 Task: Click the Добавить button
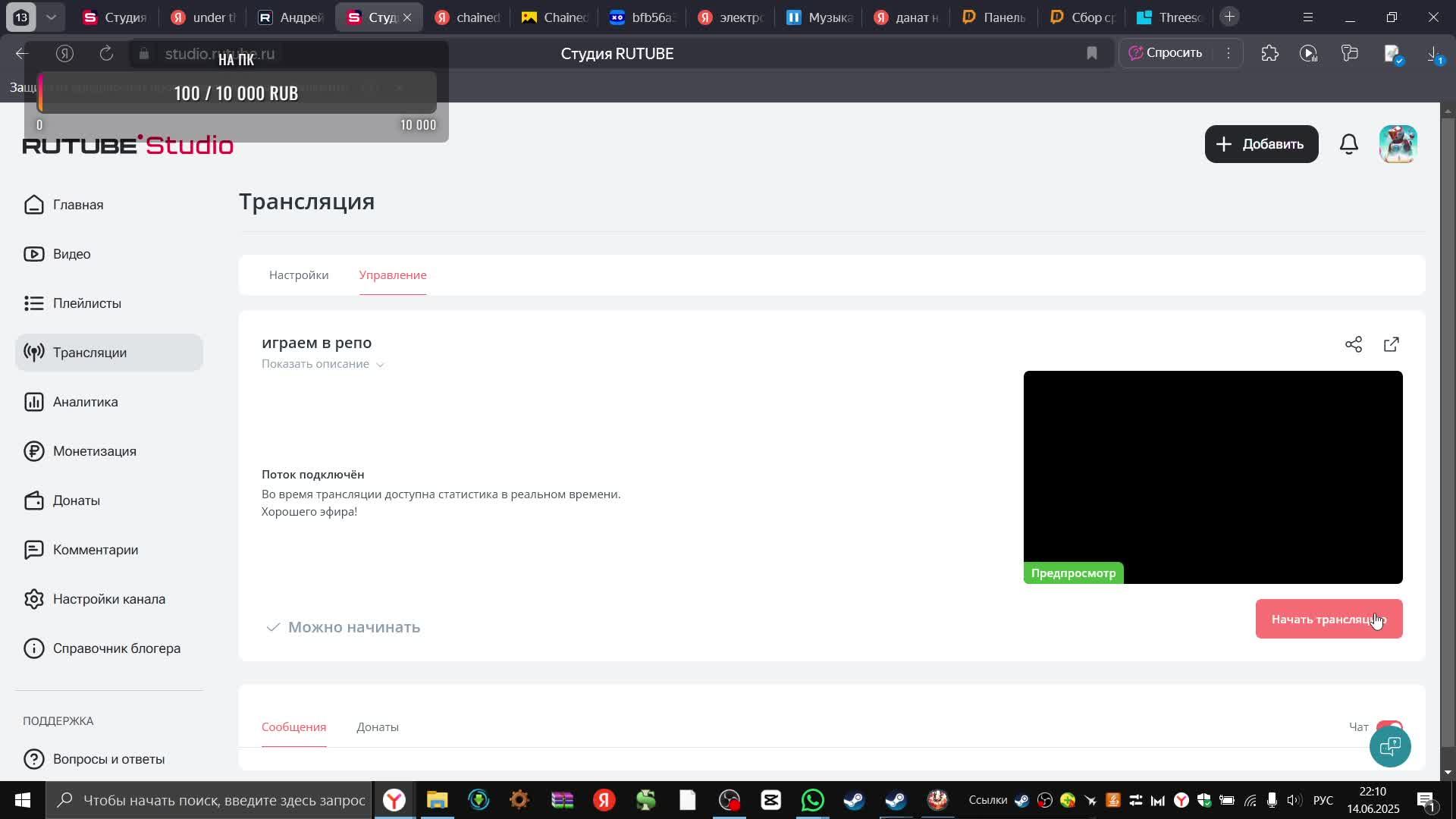click(x=1261, y=144)
